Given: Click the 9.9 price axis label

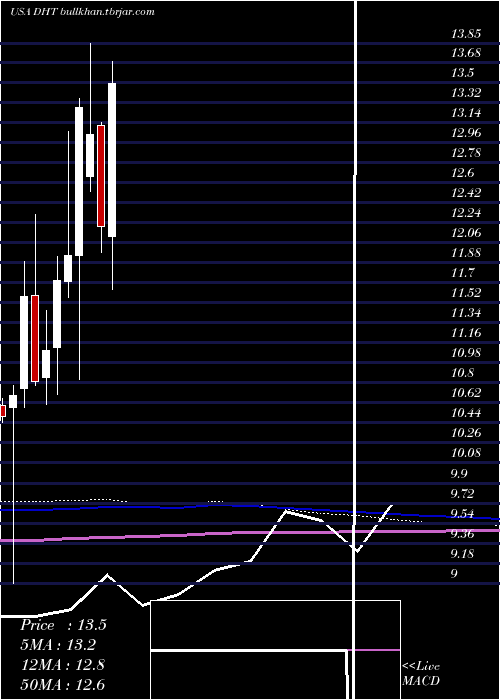Looking at the screenshot, I should (459, 474).
